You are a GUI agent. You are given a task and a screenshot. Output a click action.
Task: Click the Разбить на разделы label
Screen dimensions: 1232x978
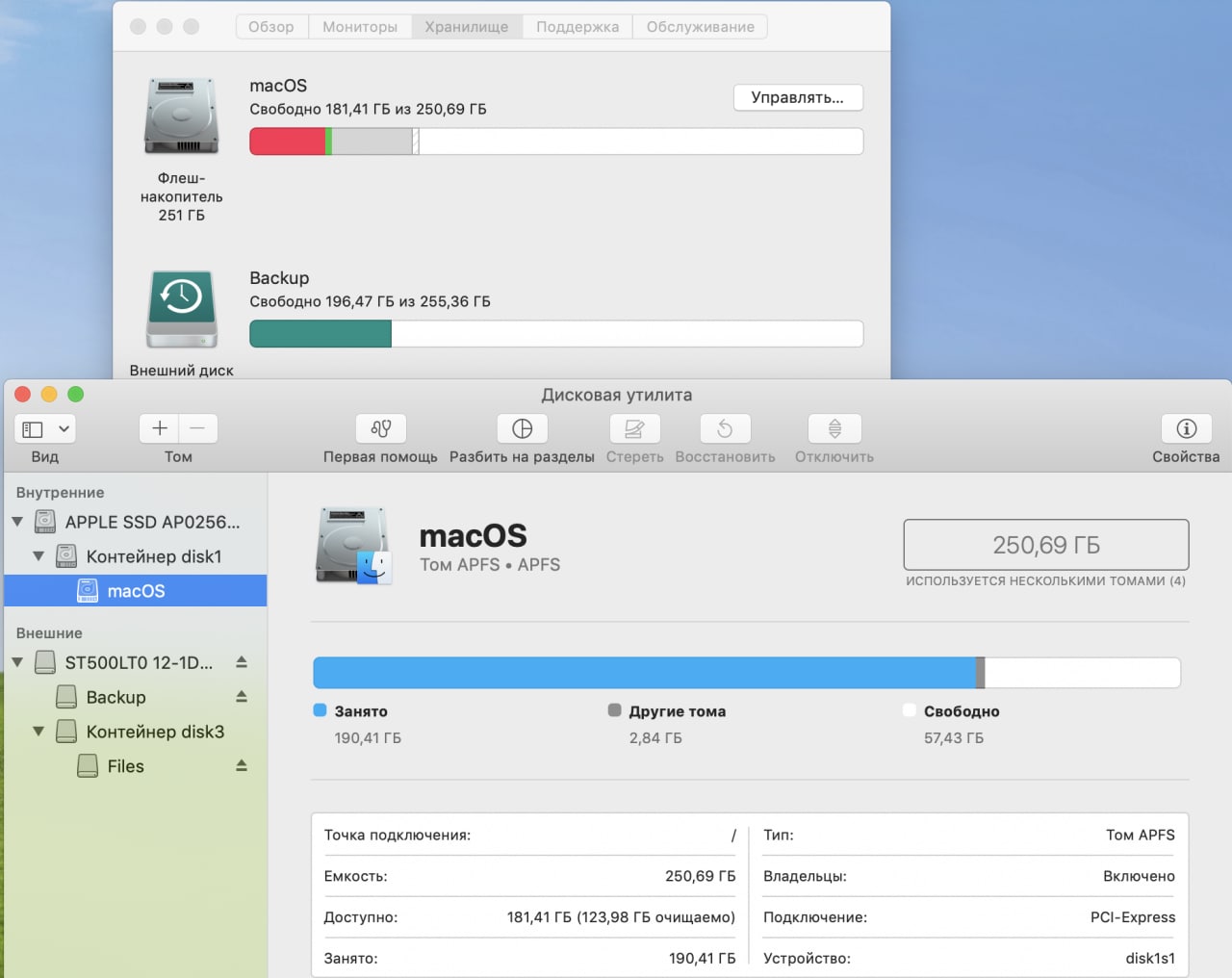coord(522,457)
